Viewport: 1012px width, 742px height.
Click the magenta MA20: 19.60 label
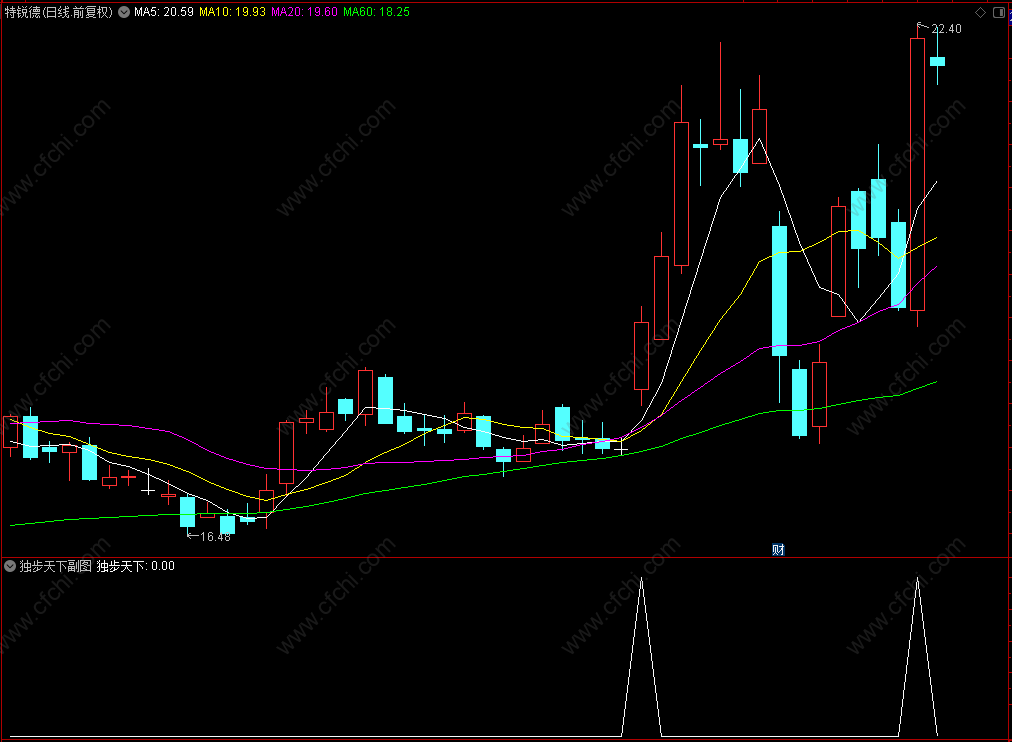pos(304,12)
